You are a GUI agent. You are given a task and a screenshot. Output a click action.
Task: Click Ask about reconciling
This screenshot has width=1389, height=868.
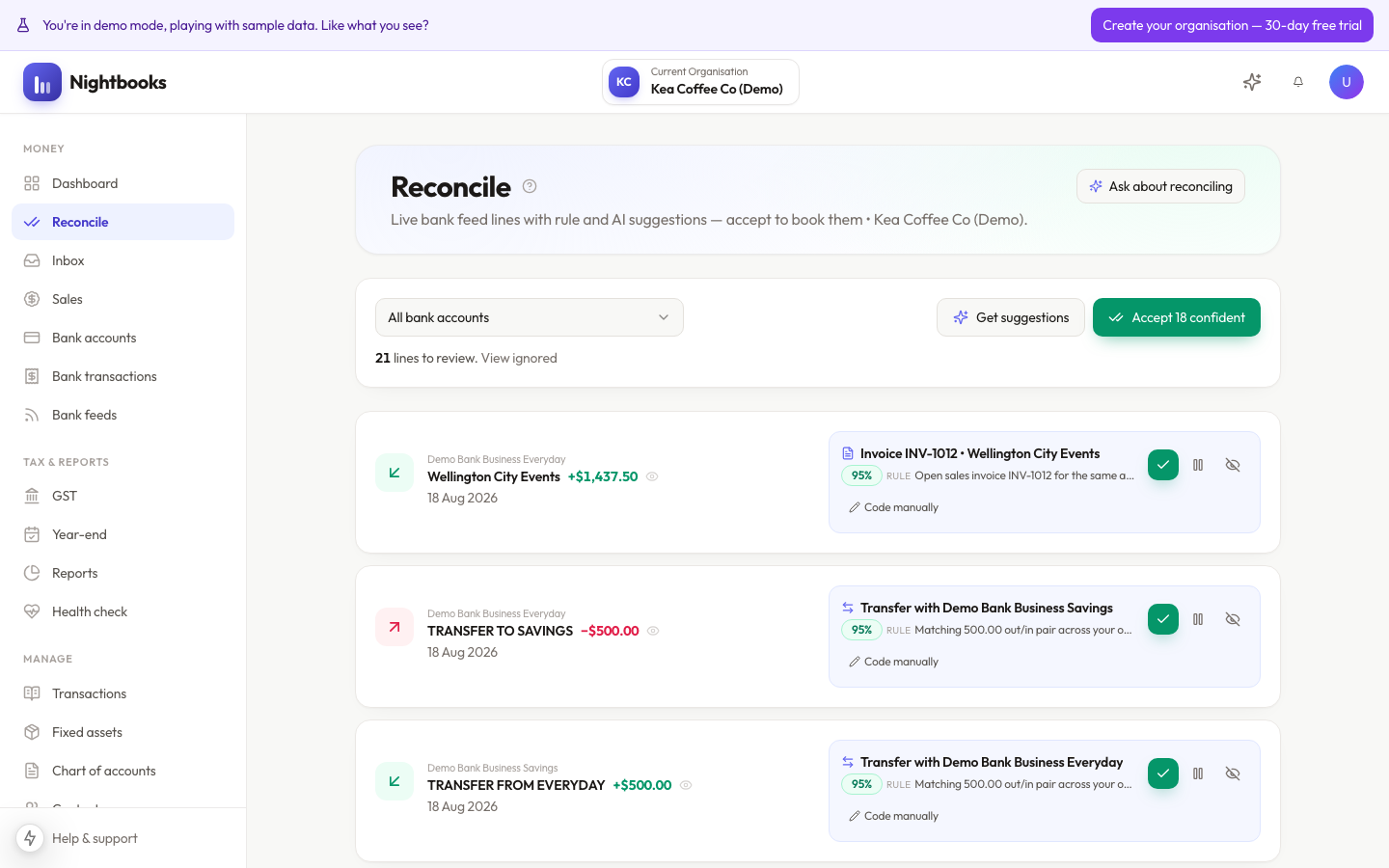[1160, 186]
